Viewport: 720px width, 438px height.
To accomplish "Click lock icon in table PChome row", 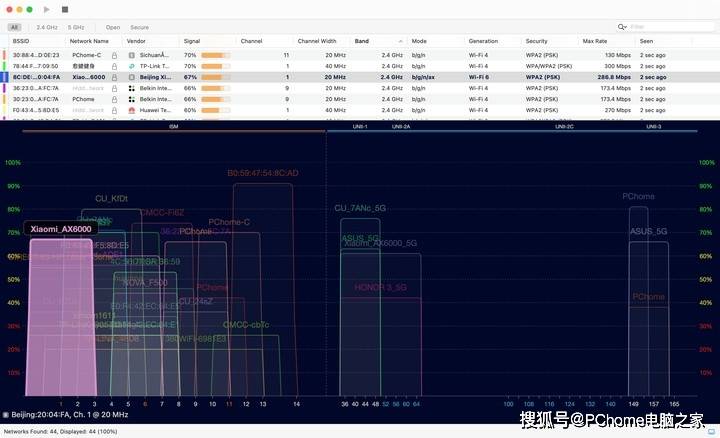I will point(114,99).
